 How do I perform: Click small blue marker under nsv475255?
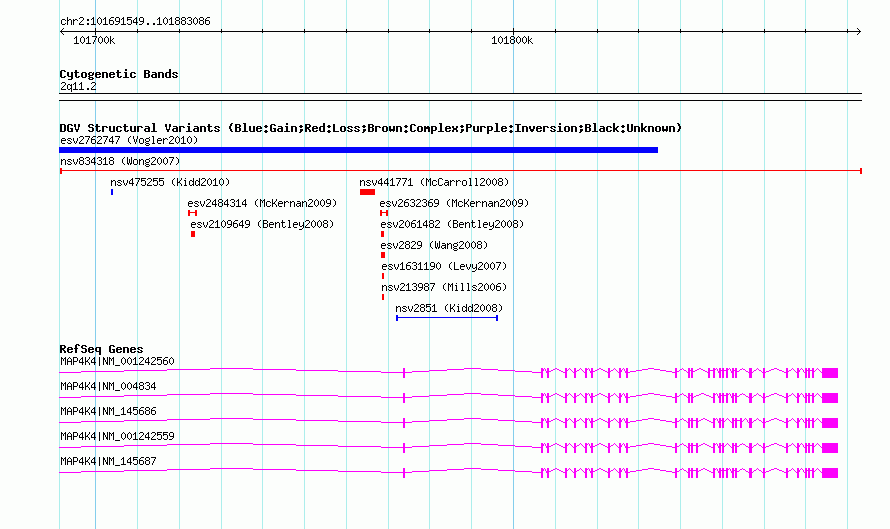[x=112, y=192]
